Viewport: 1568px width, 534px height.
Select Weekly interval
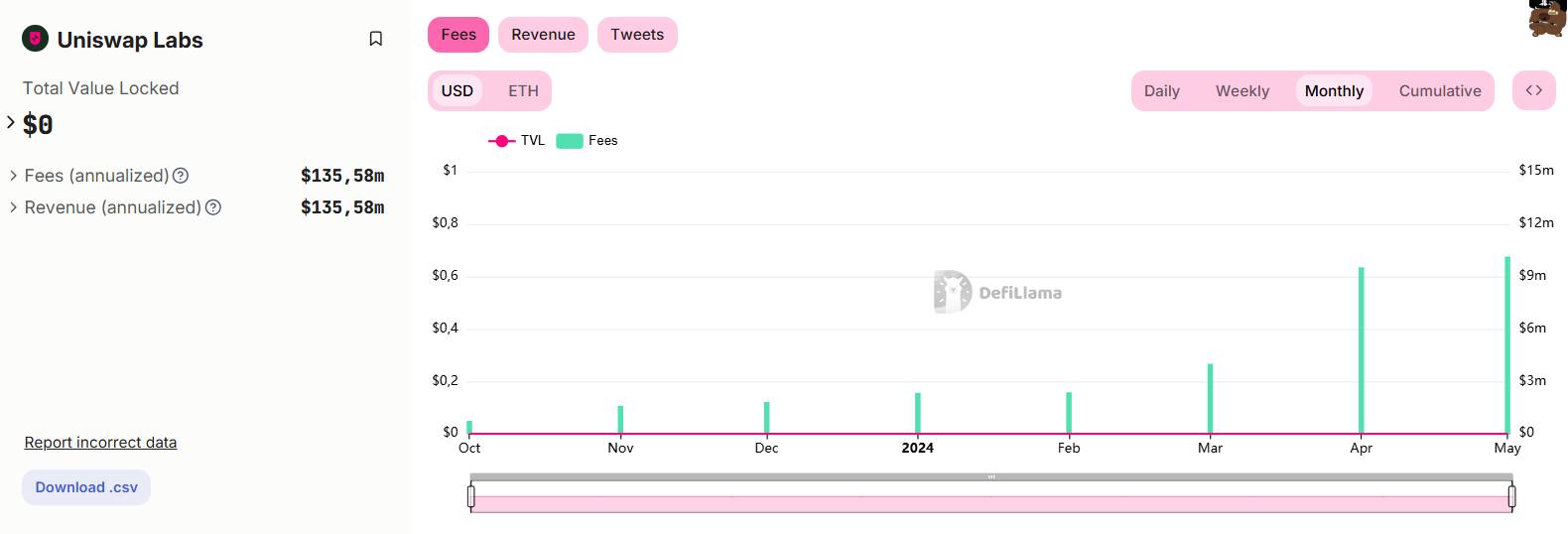[1242, 91]
